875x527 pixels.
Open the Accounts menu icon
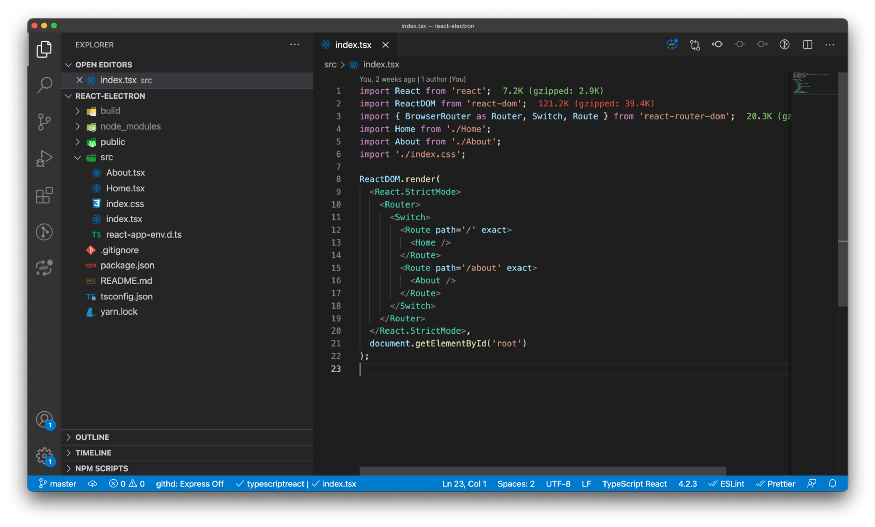point(44,420)
